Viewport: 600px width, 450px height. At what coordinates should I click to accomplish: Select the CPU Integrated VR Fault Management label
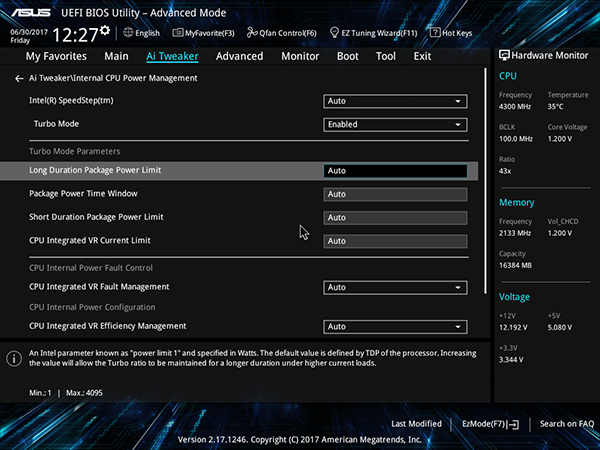99,287
